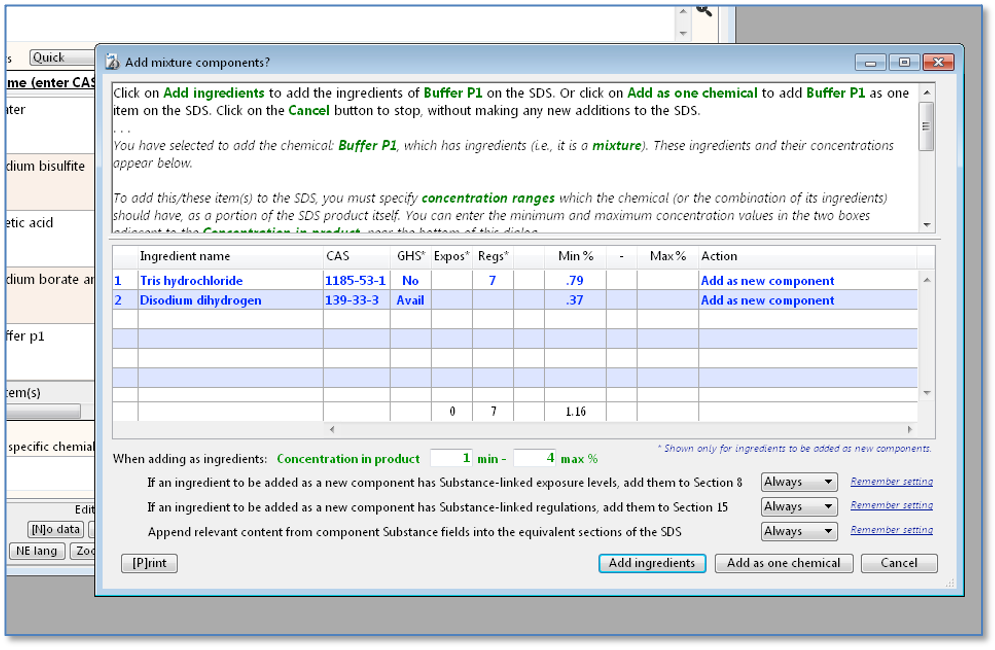Click the GHS* column header
995x650 pixels.
[x=411, y=256]
